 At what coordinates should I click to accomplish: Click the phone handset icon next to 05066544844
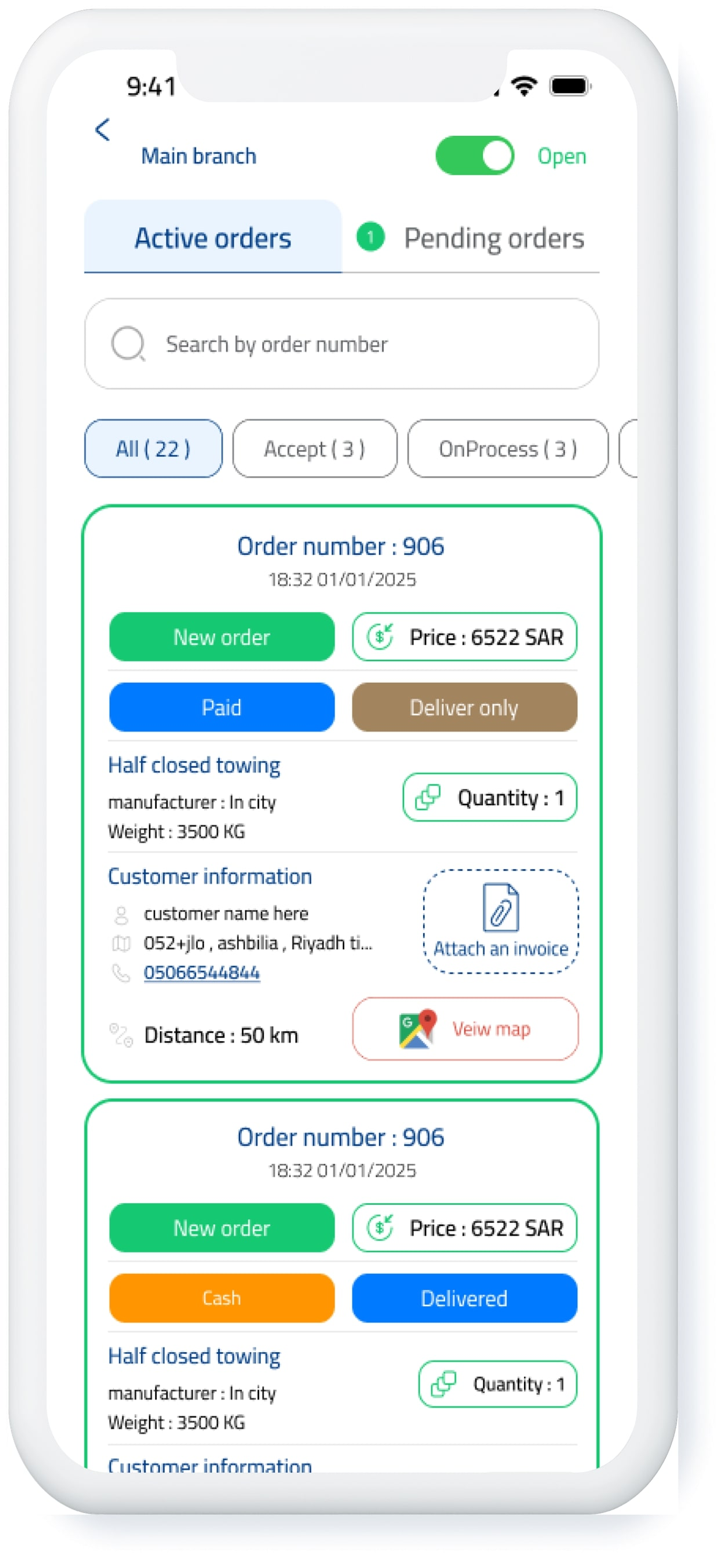[x=120, y=971]
